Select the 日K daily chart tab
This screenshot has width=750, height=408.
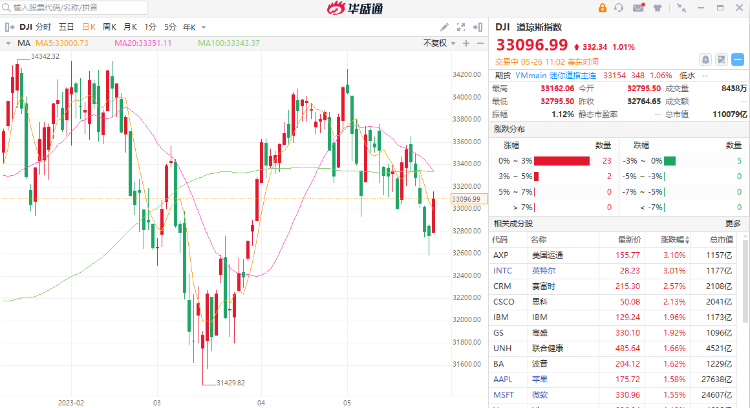coord(88,27)
